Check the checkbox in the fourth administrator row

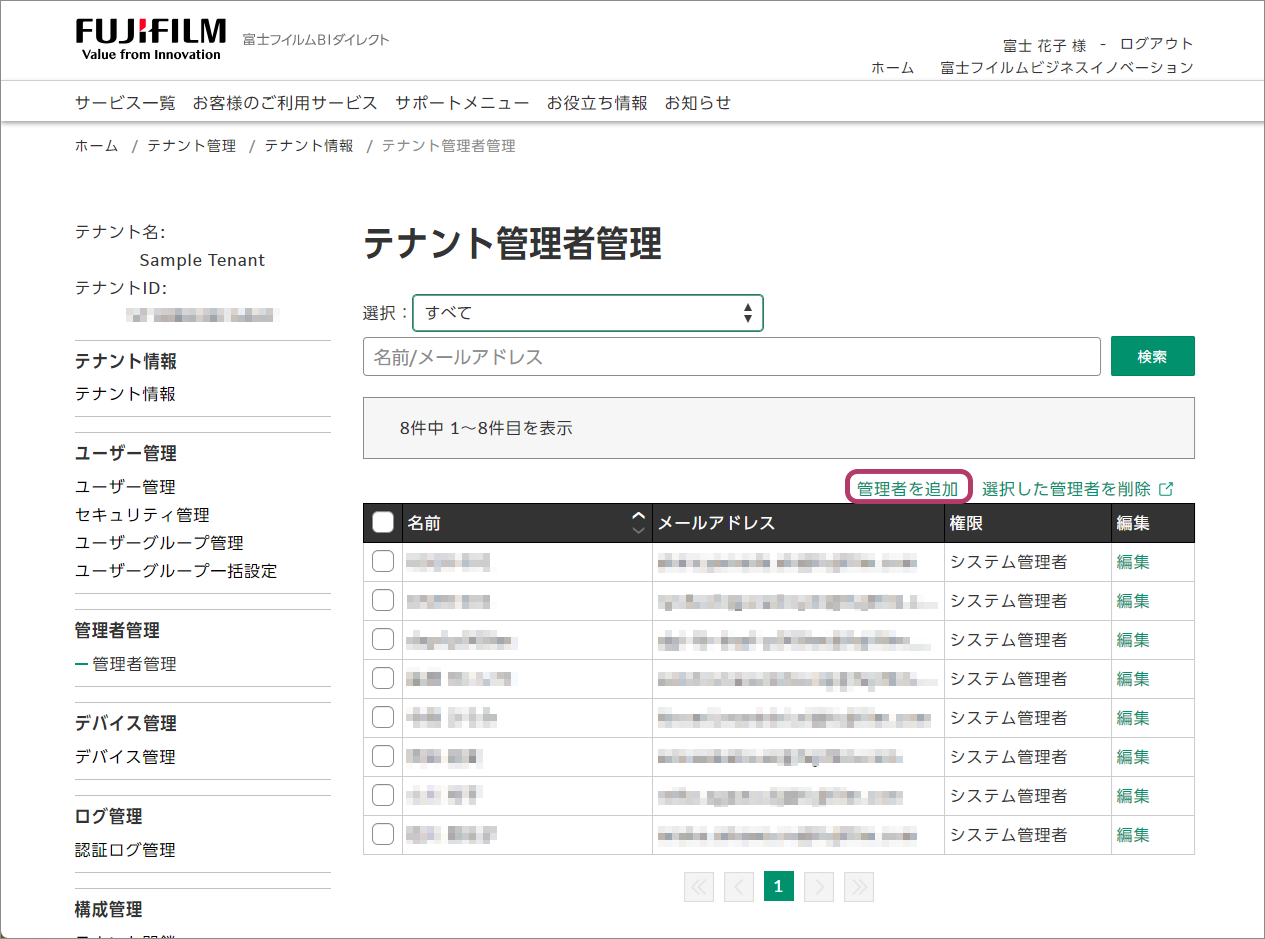383,678
